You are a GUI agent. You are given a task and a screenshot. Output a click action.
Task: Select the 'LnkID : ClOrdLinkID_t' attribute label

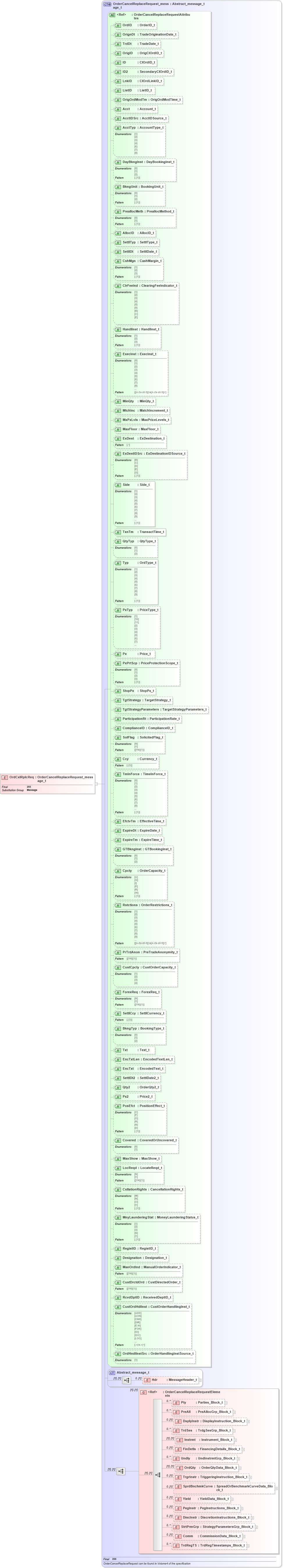[x=142, y=81]
